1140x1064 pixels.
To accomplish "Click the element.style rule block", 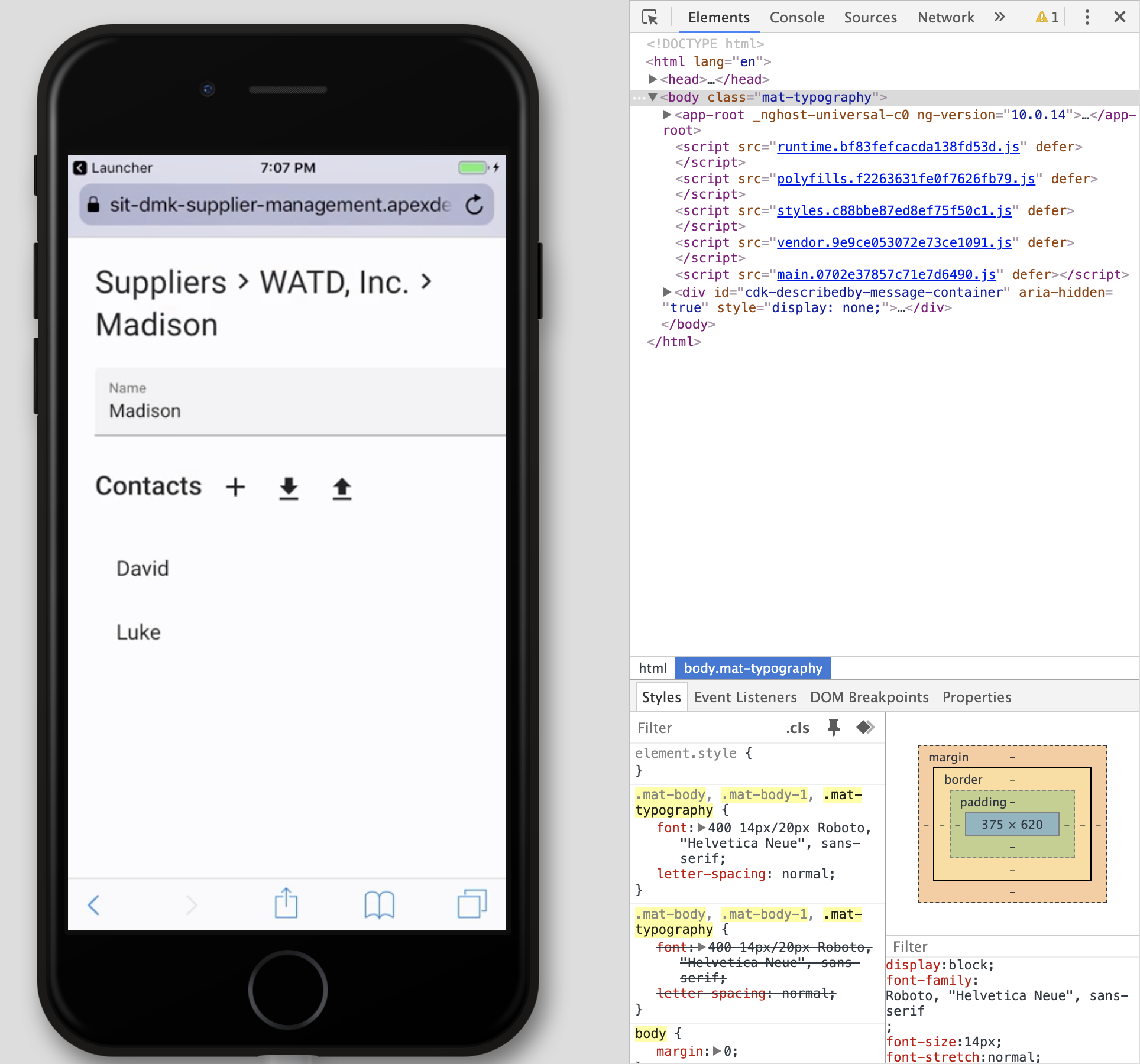I will tap(758, 761).
